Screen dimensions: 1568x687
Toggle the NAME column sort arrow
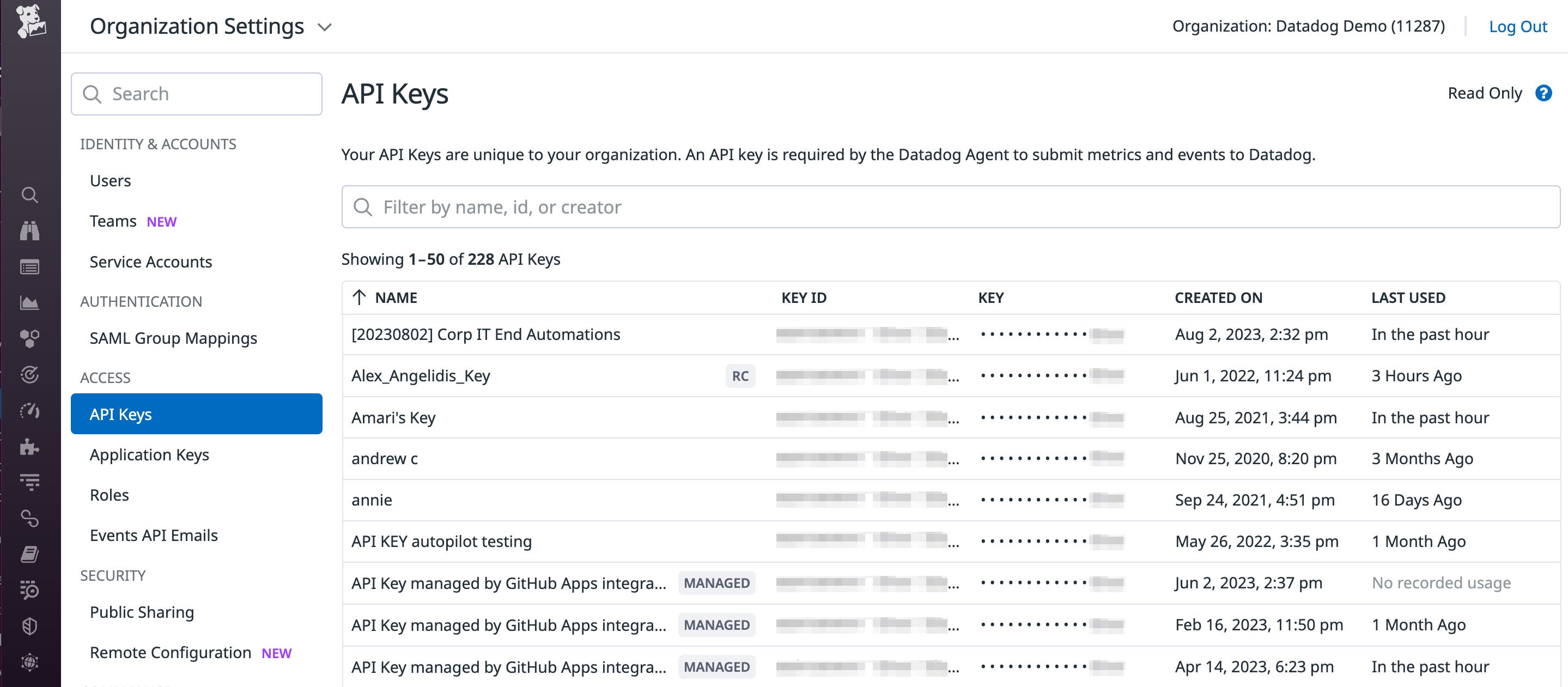358,297
